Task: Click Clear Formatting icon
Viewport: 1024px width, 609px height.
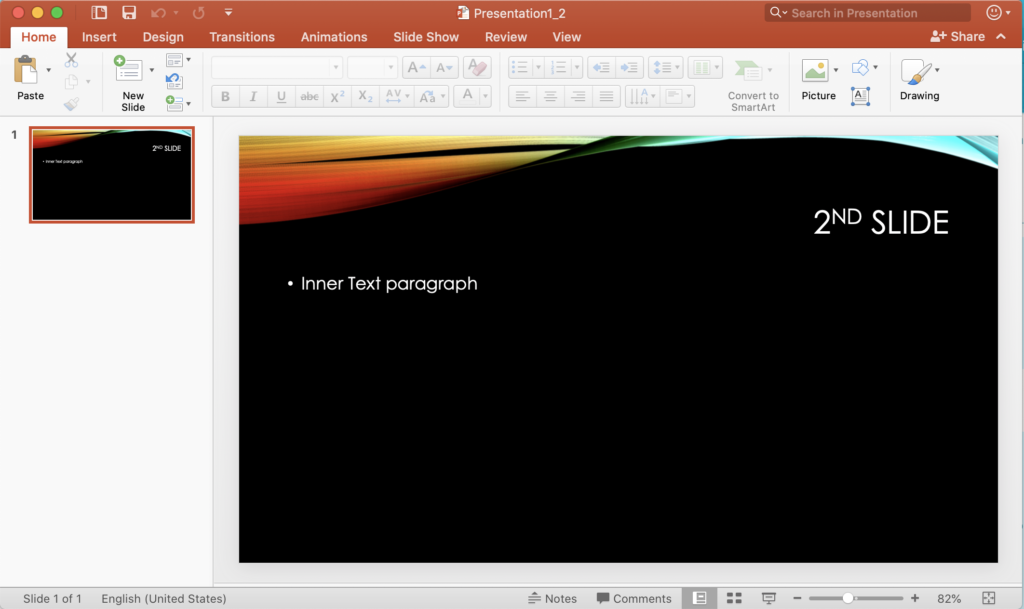Action: [477, 67]
